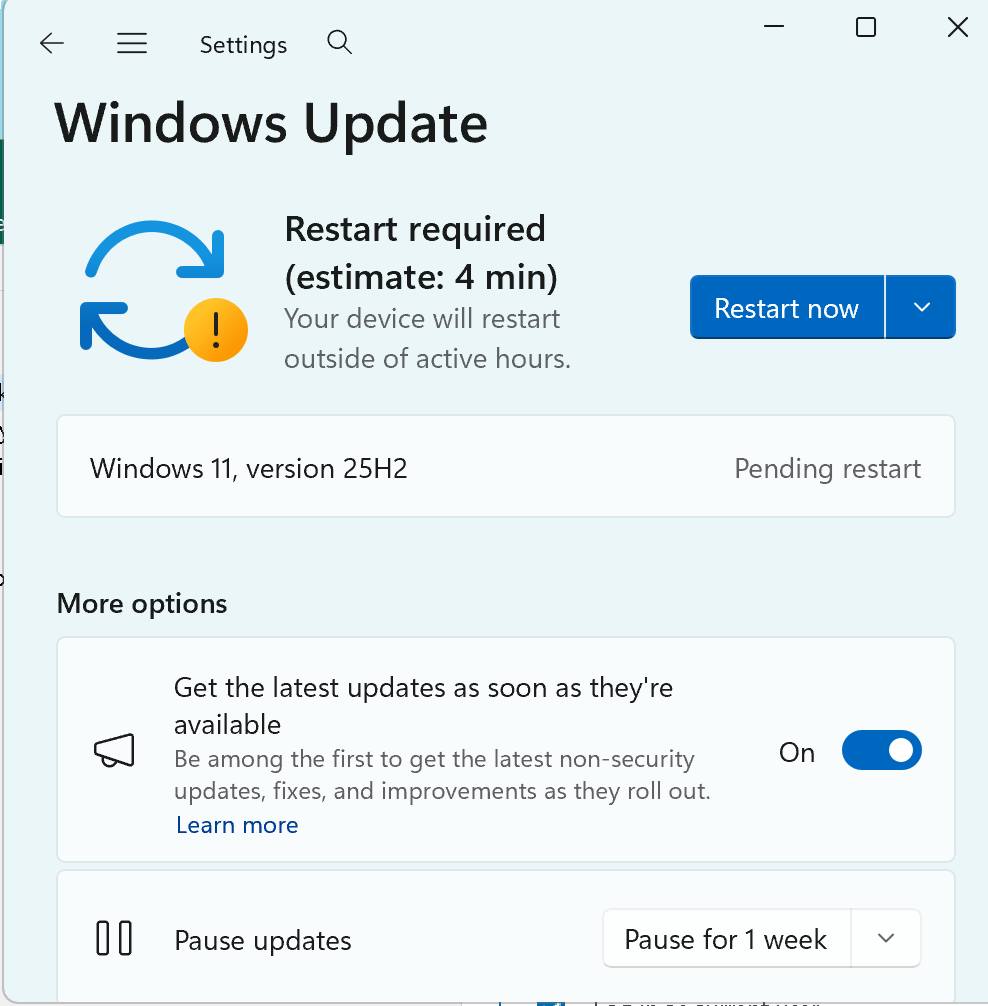
Task: Close the Settings window
Action: tap(957, 28)
